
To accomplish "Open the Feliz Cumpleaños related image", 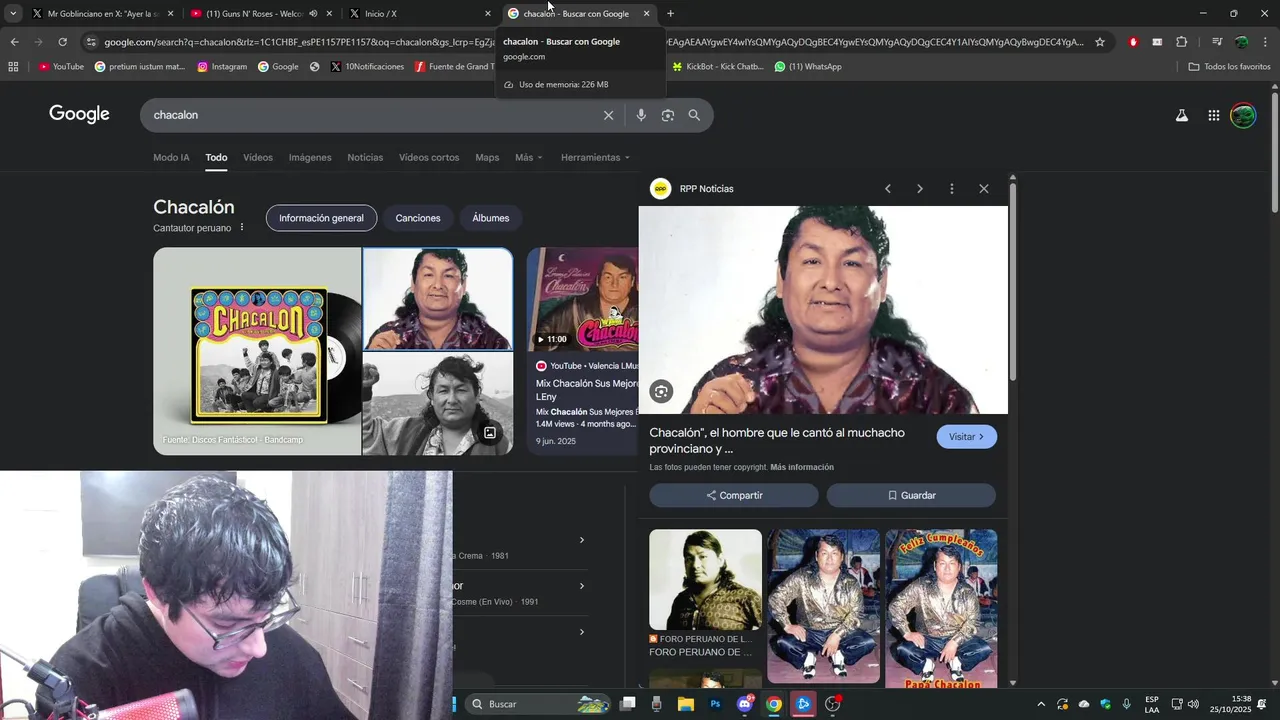I will (941, 608).
